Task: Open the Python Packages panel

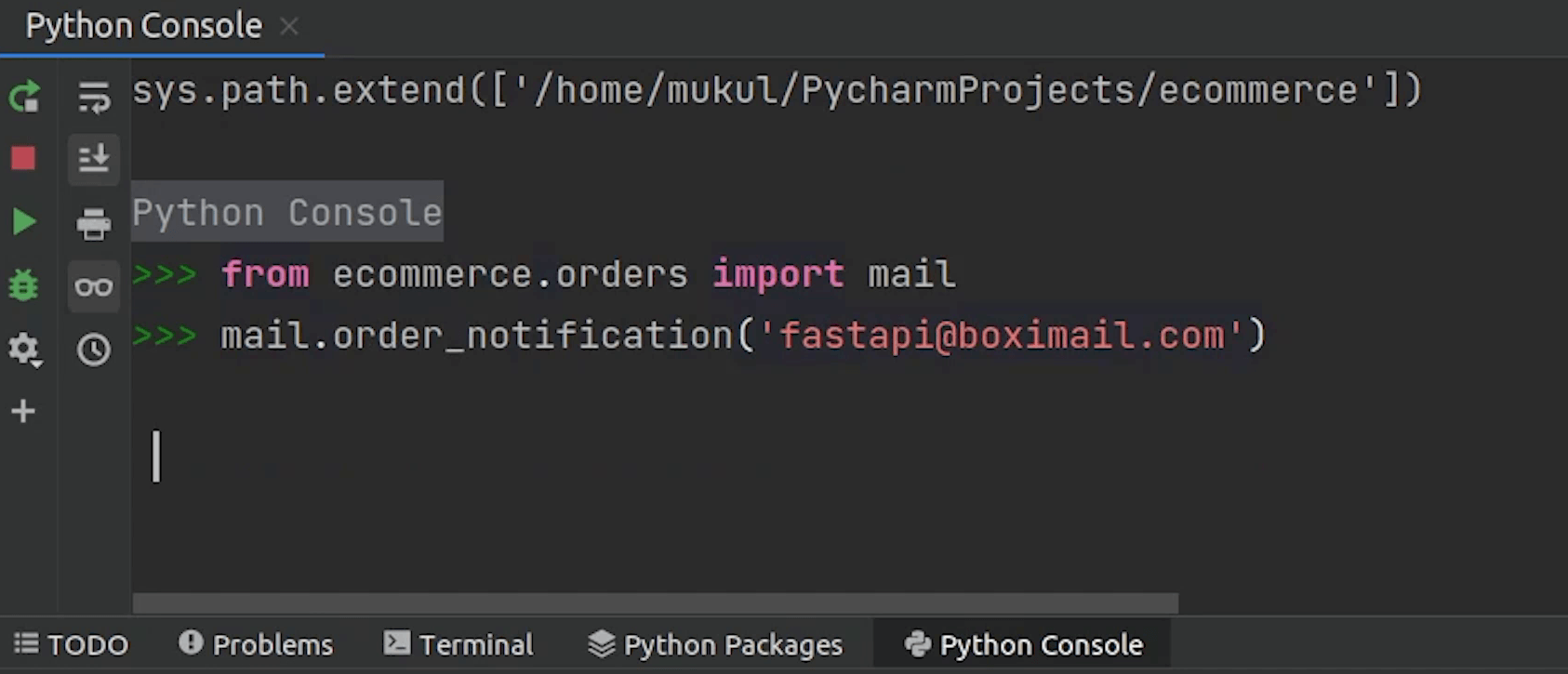Action: click(x=715, y=644)
